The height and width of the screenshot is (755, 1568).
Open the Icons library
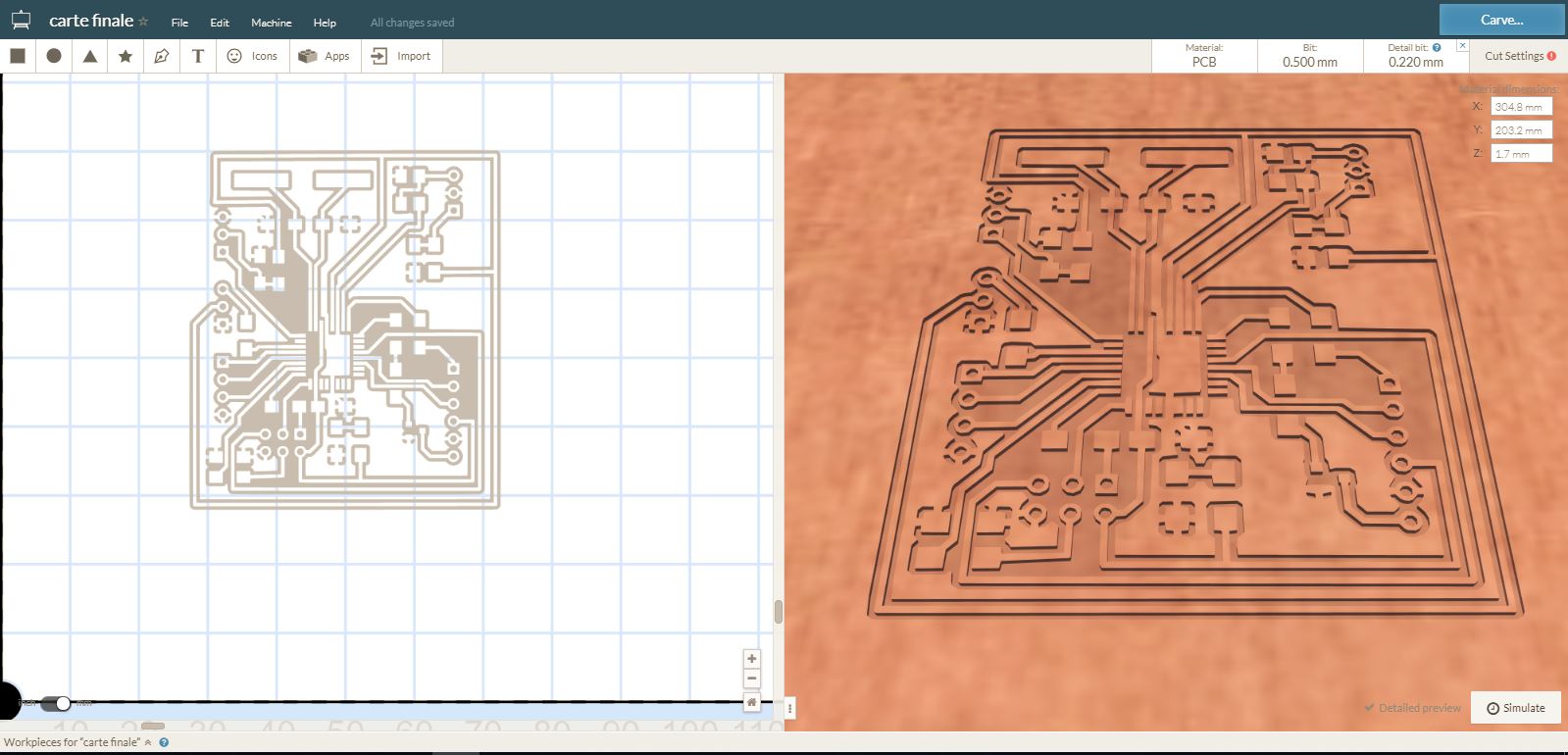coord(252,56)
